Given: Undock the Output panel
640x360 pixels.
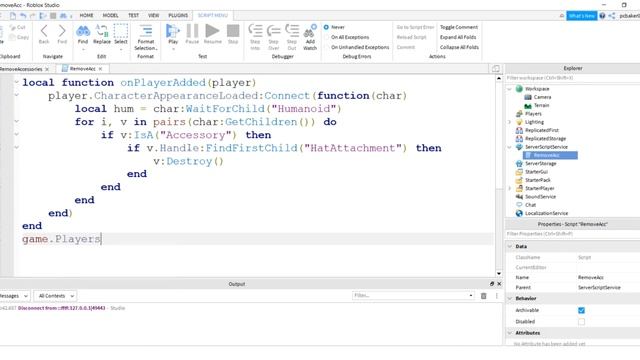Looking at the screenshot, I should (x=492, y=284).
